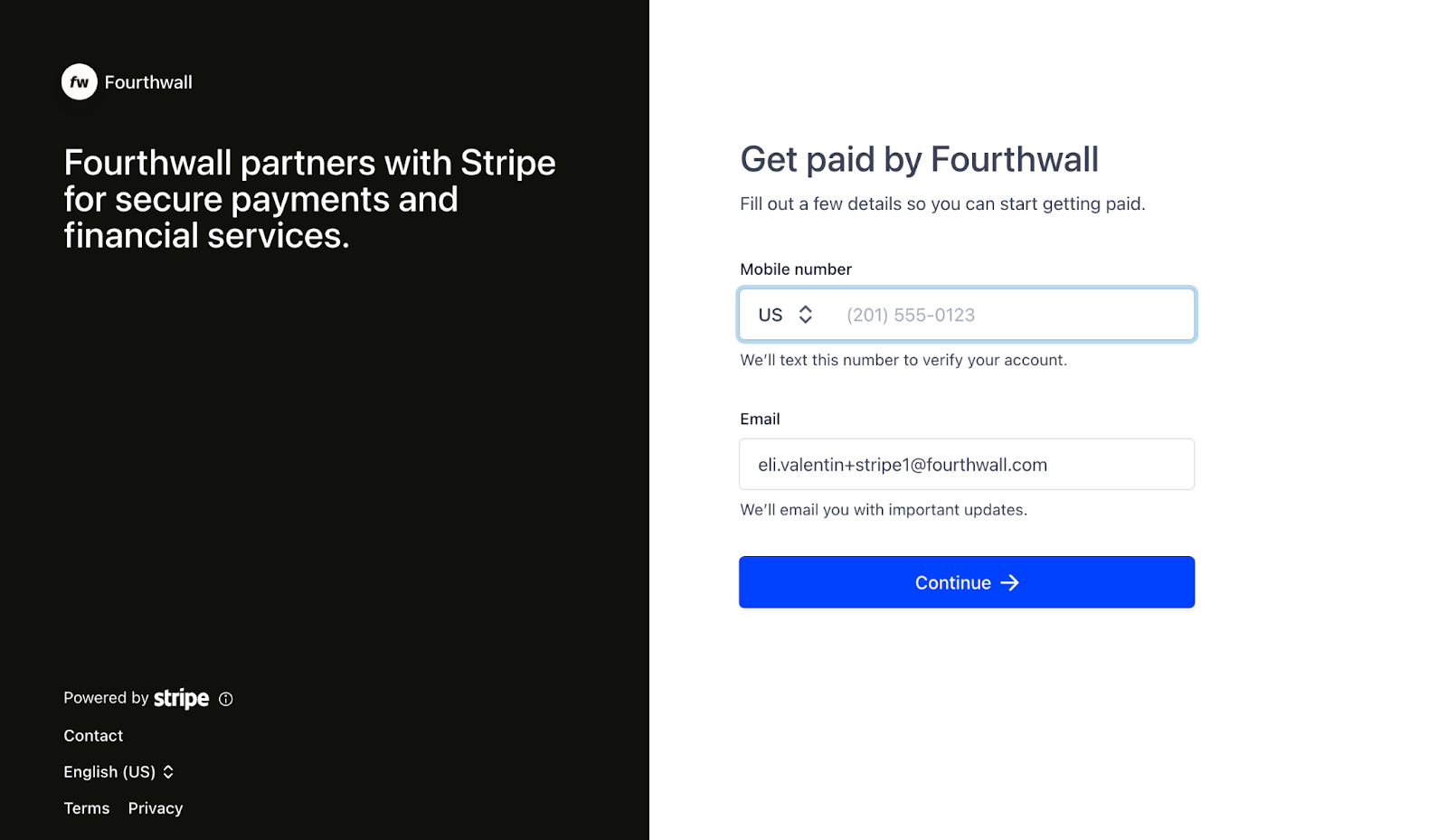Click the arrow icon on Continue button
This screenshot has width=1447, height=840.
click(1009, 583)
